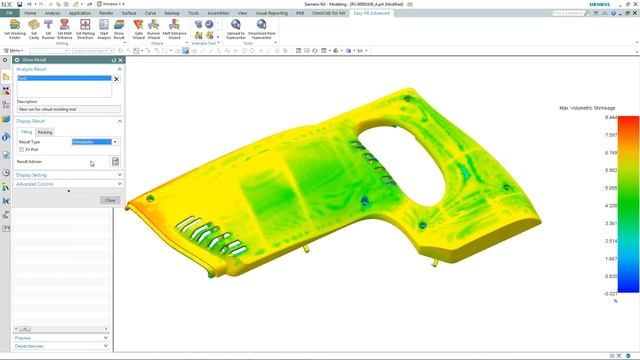The width and height of the screenshot is (640, 360).
Task: Click the Surface ribbon tab
Action: [129, 13]
